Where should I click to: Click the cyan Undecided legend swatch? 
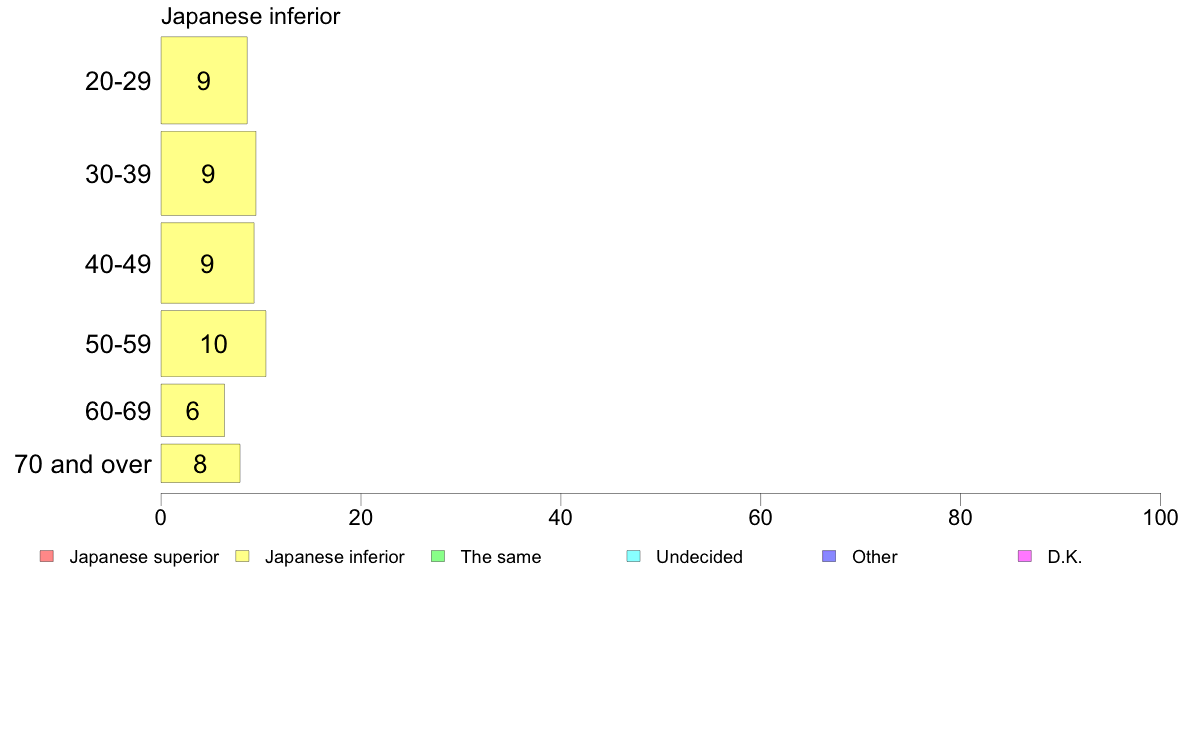pyautogui.click(x=633, y=556)
